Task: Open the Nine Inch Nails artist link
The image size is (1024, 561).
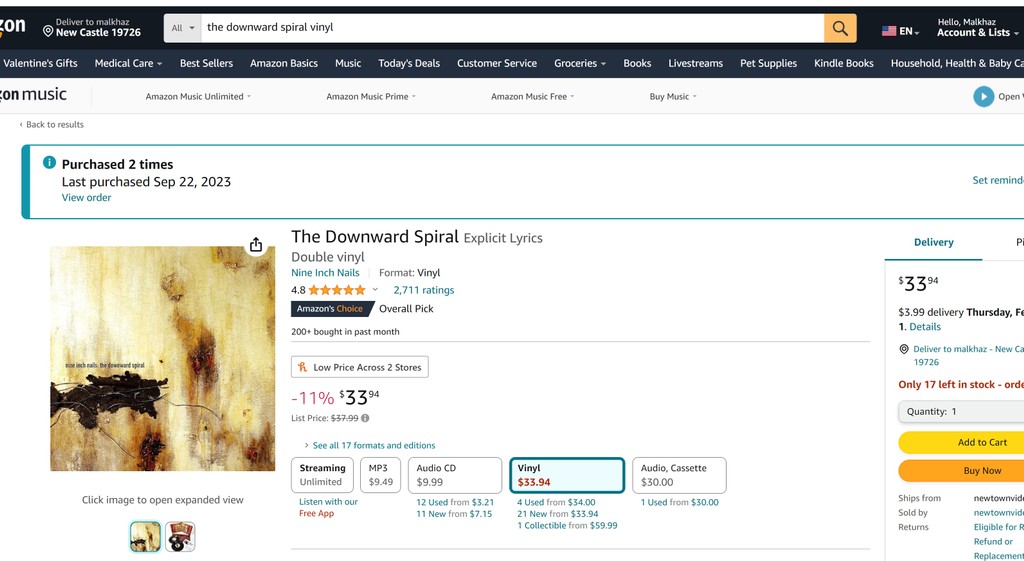Action: point(325,272)
